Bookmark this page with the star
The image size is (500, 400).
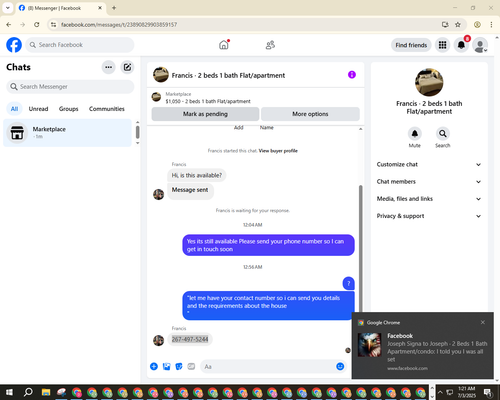(x=458, y=24)
